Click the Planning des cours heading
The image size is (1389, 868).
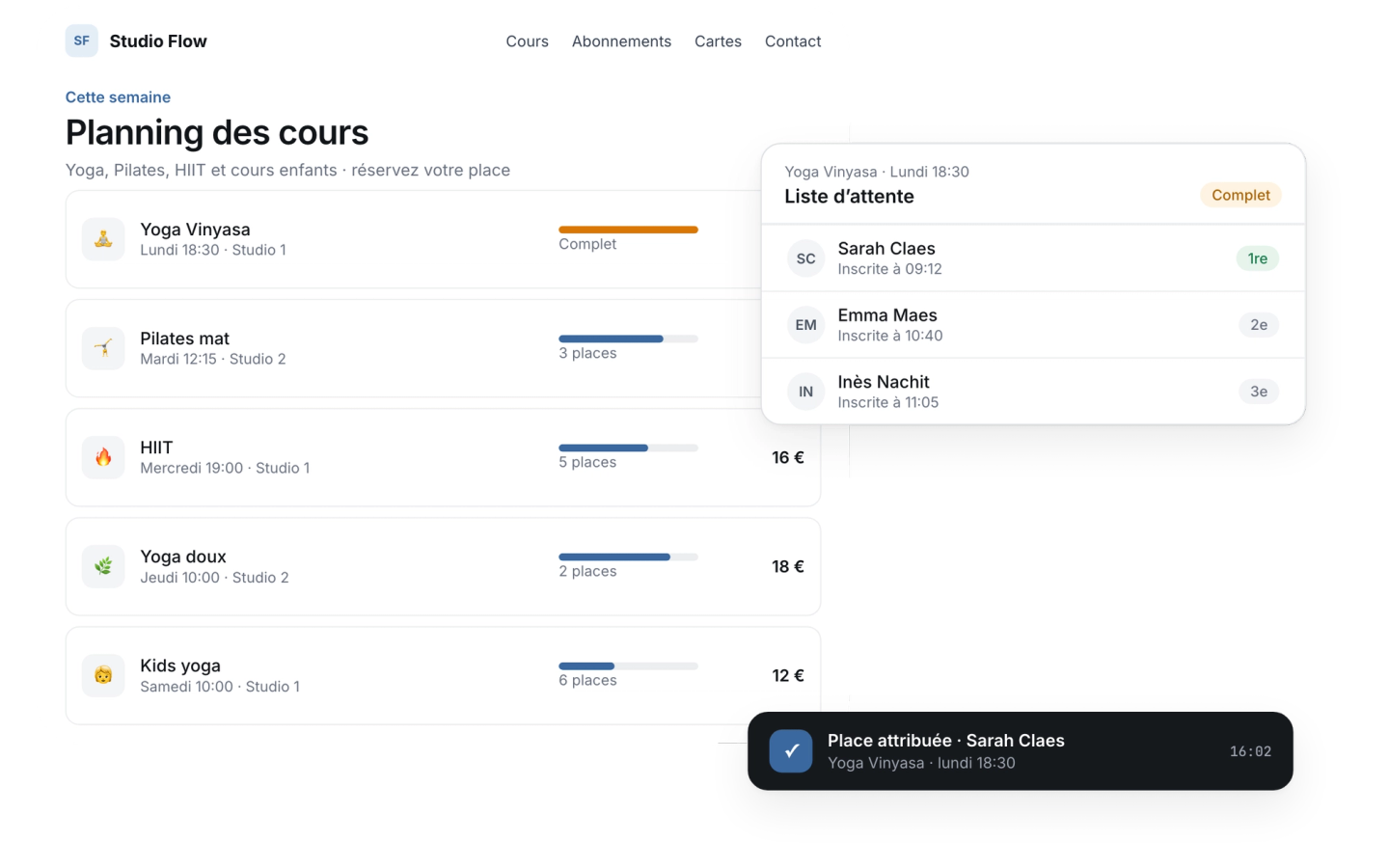[217, 132]
